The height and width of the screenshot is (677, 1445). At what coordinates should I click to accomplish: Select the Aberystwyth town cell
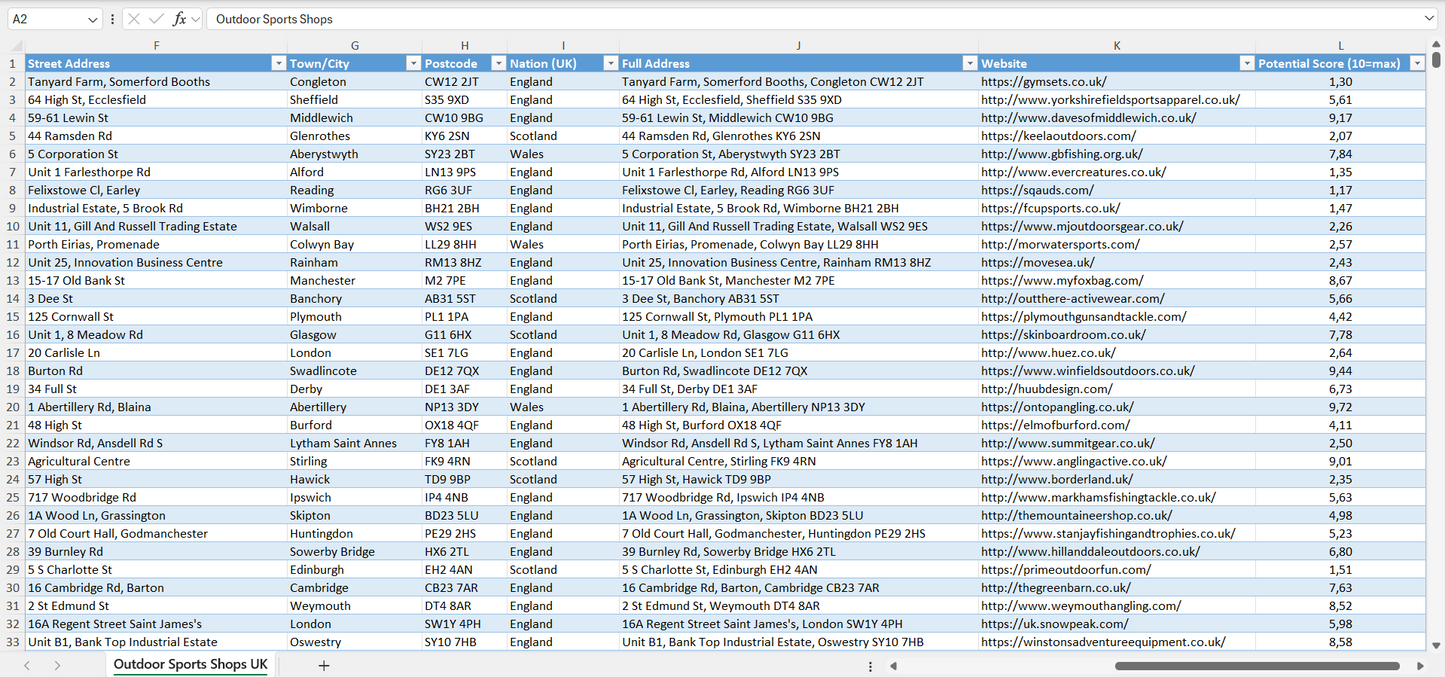324,154
